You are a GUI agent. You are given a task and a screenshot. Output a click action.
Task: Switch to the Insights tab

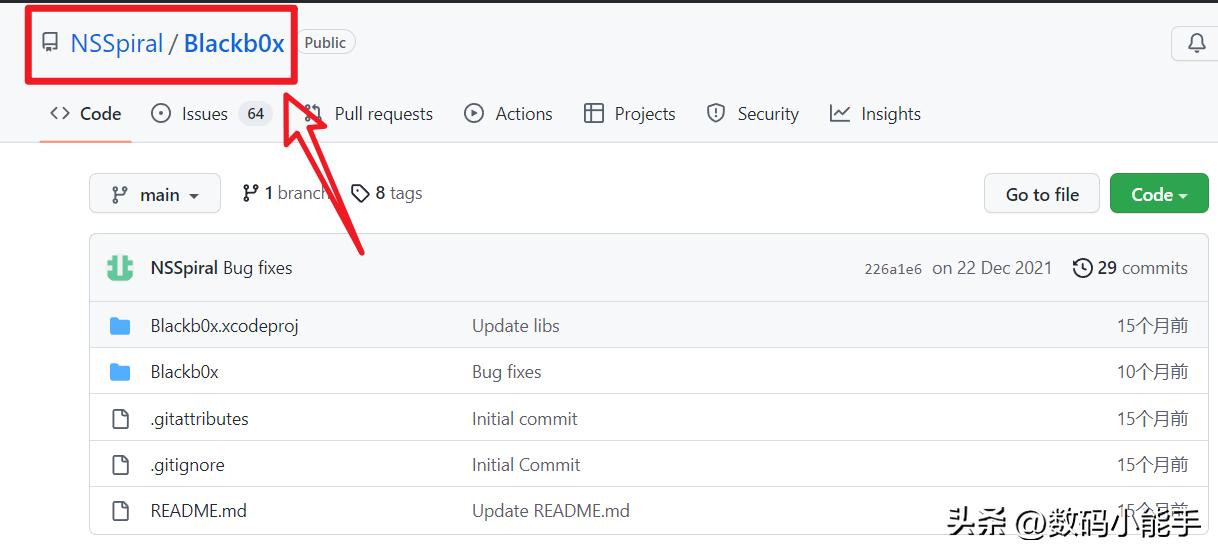coord(875,114)
